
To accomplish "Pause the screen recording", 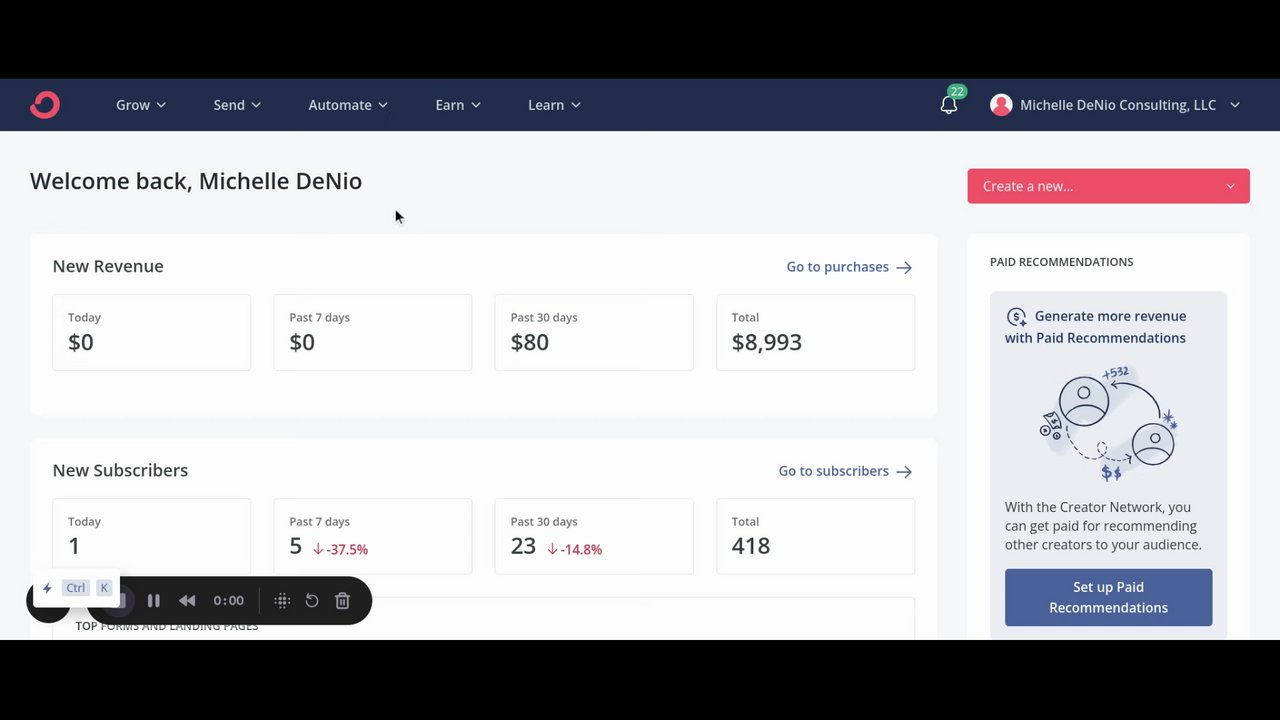I will click(x=153, y=601).
